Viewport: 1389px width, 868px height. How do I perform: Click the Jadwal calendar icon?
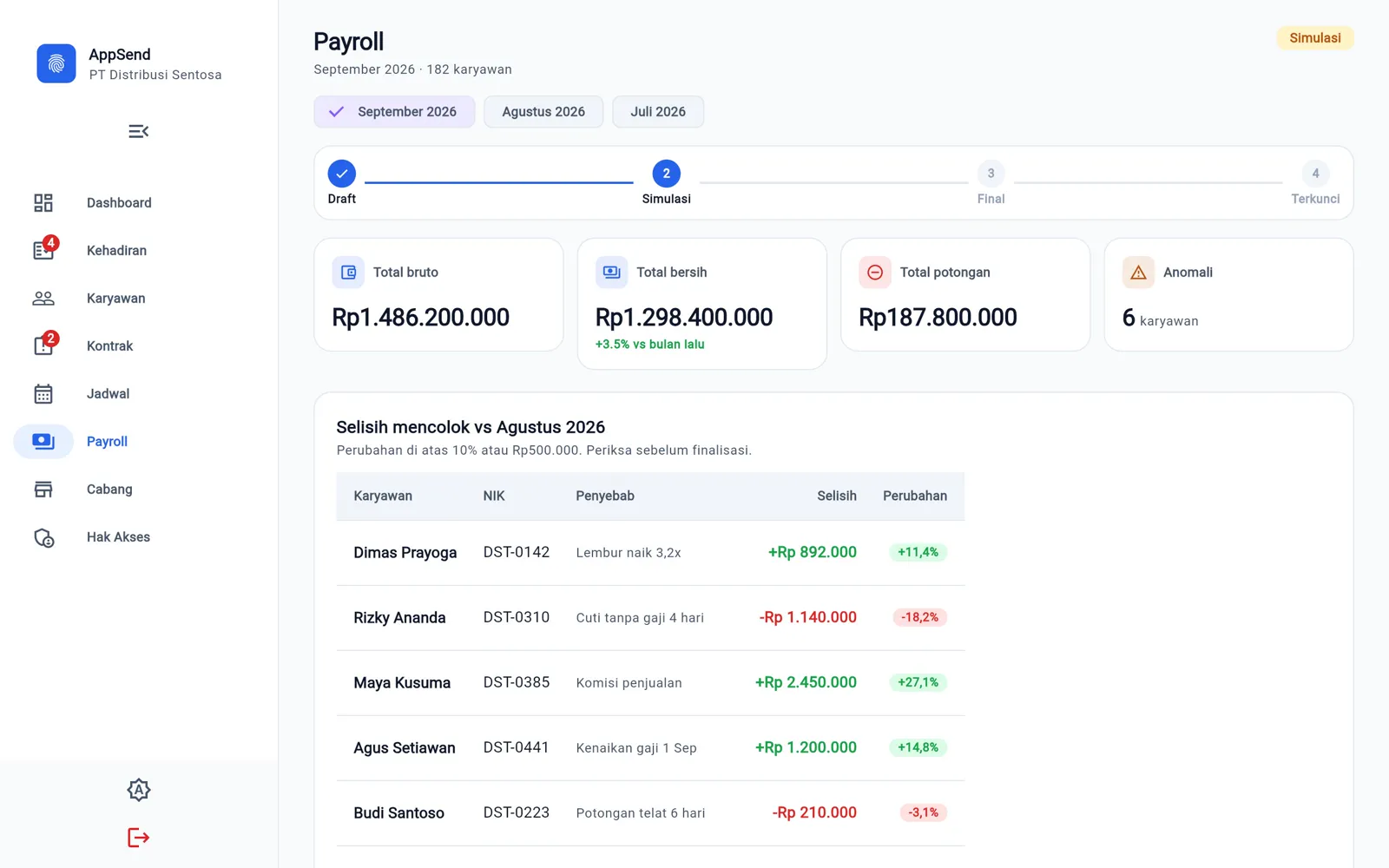pyautogui.click(x=43, y=394)
